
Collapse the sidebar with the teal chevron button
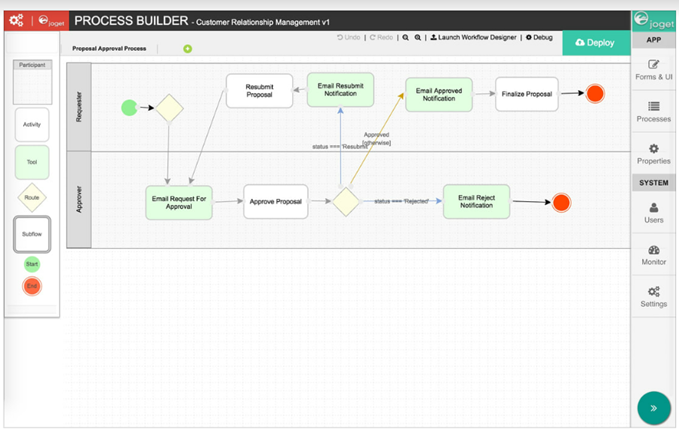click(653, 408)
